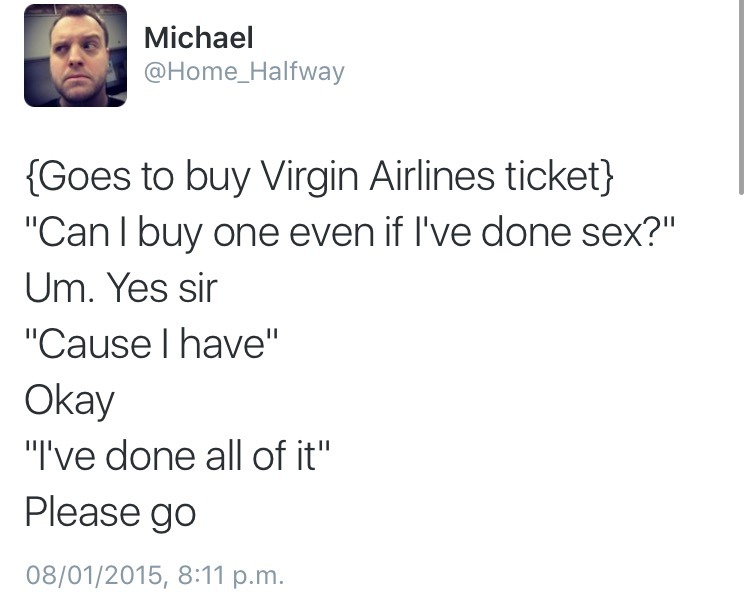
Task: Click the display name Michael
Action: click(198, 37)
